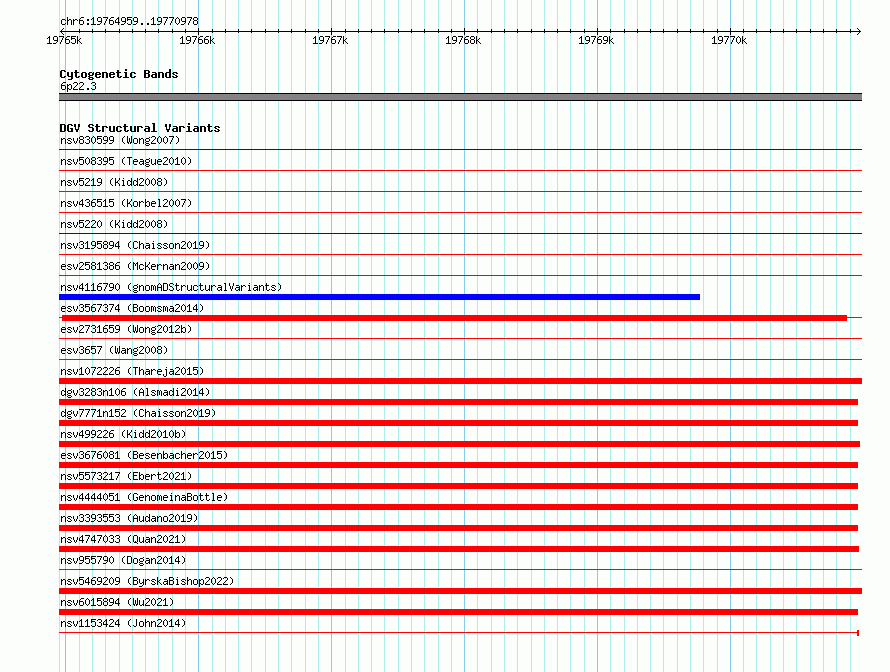Click the nsv1153424 (John2014) label
The height and width of the screenshot is (672, 890).
coord(123,623)
